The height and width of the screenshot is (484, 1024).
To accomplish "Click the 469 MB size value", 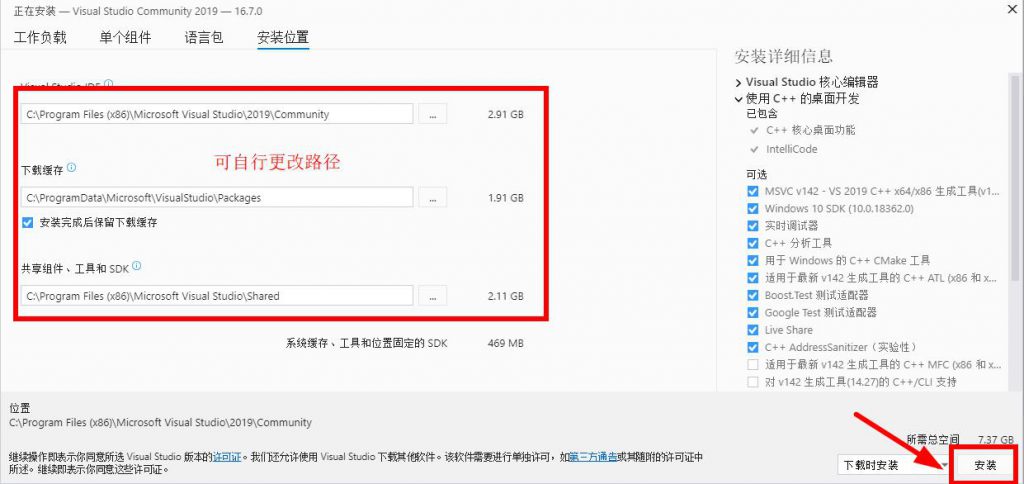I will point(505,343).
